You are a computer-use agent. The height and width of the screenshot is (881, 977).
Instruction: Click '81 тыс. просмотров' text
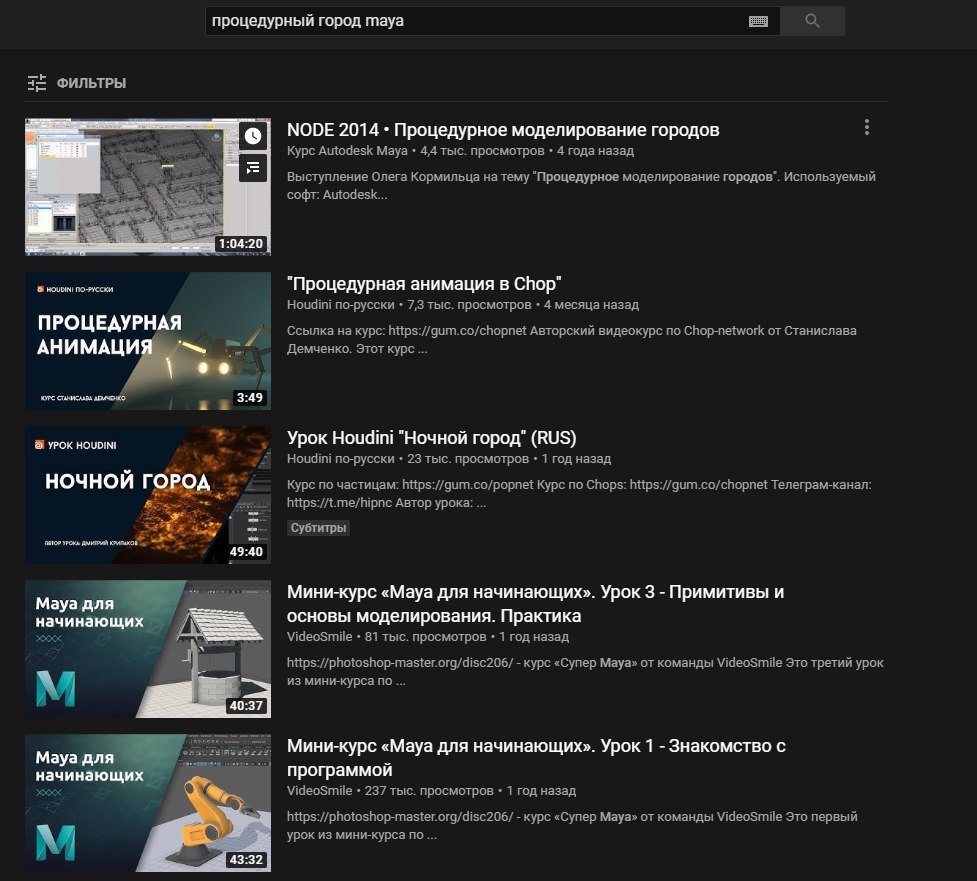coord(426,637)
